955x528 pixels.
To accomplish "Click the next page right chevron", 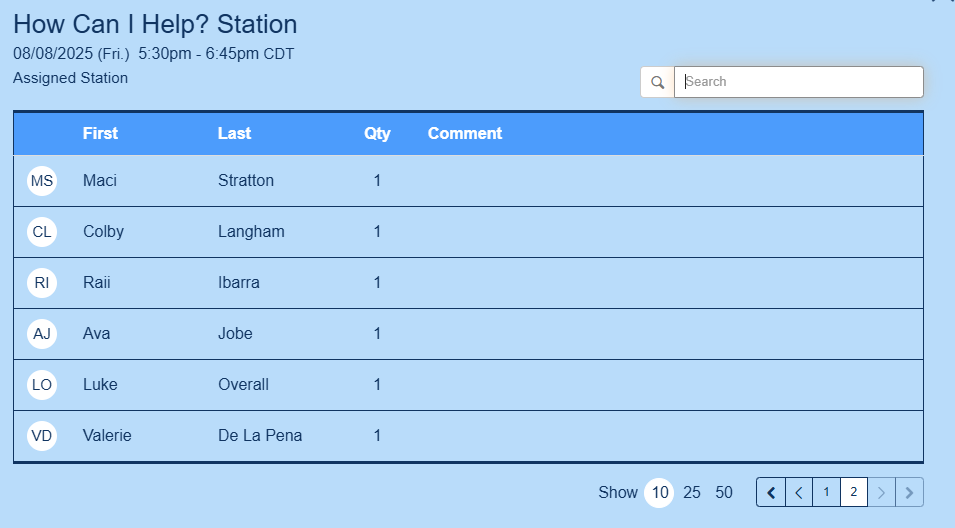I will 881,492.
